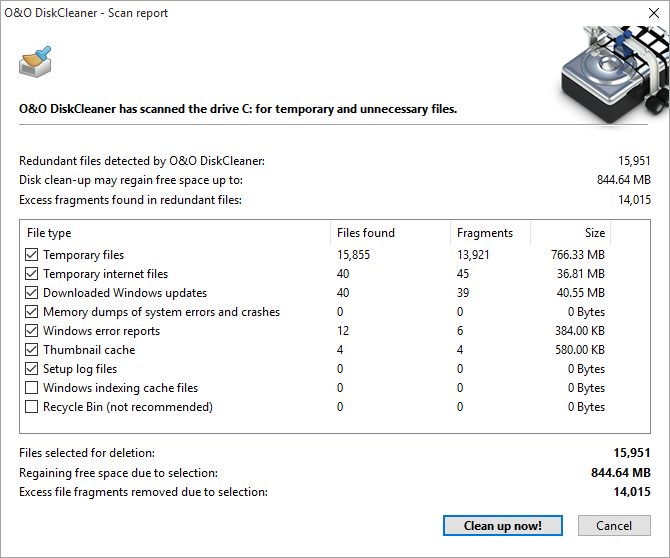
Task: Click the bold scanned drive C: heading
Action: point(238,109)
